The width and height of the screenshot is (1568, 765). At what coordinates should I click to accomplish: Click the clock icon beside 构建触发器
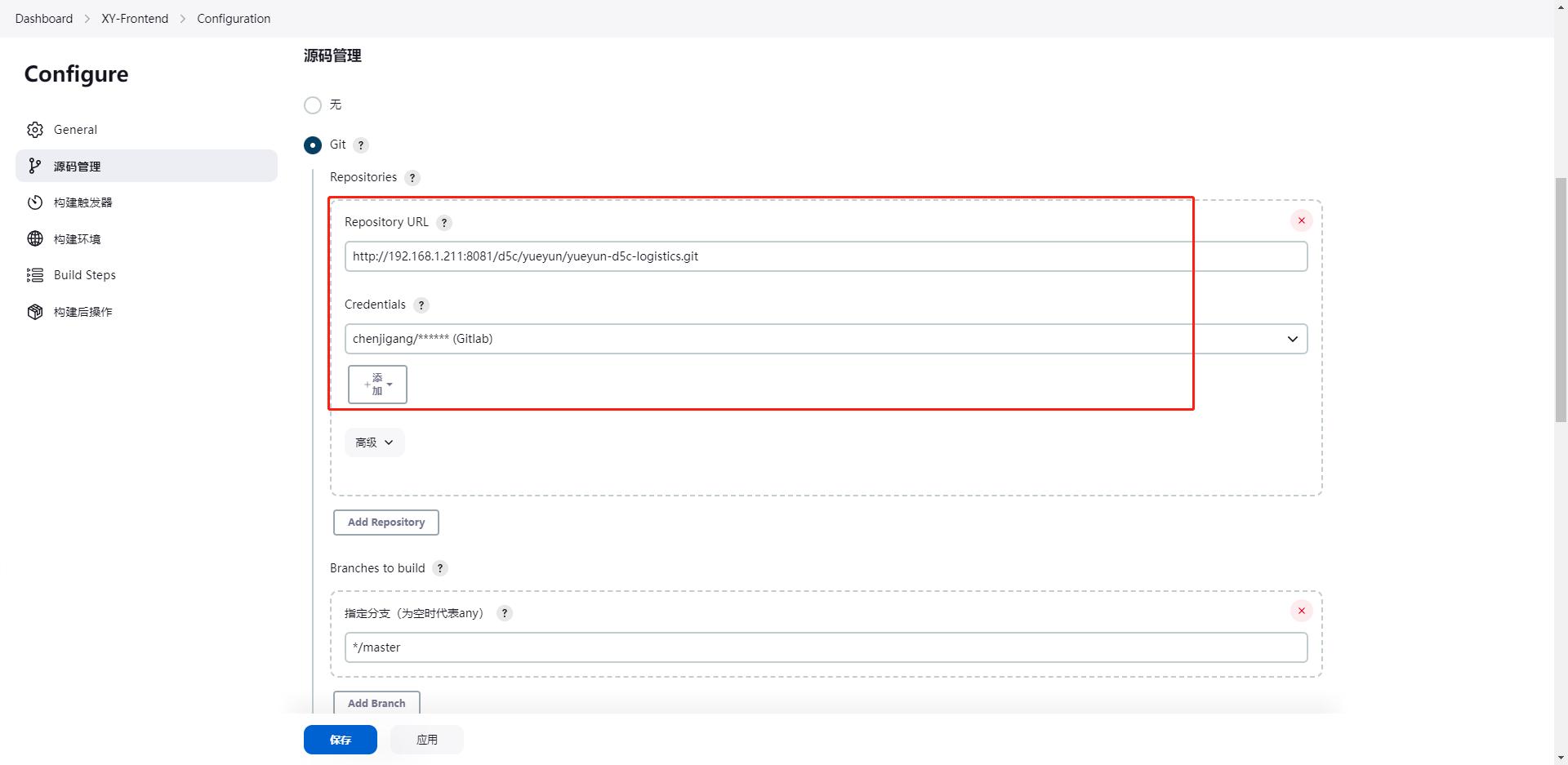click(x=34, y=202)
